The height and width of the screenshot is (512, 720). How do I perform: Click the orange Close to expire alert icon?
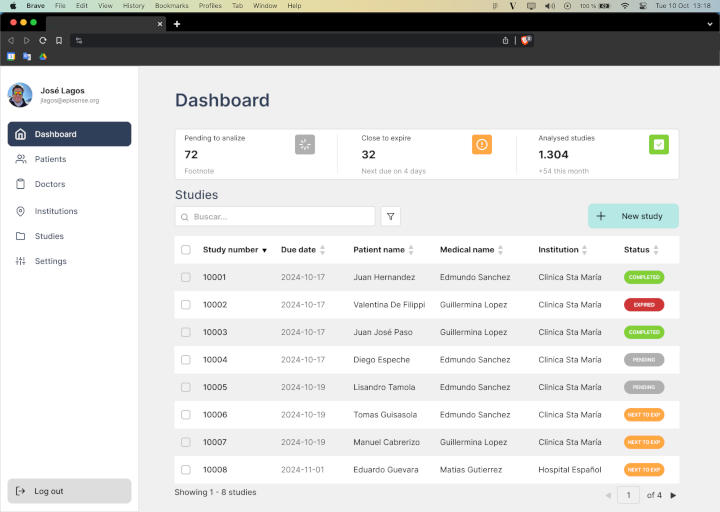coord(482,145)
